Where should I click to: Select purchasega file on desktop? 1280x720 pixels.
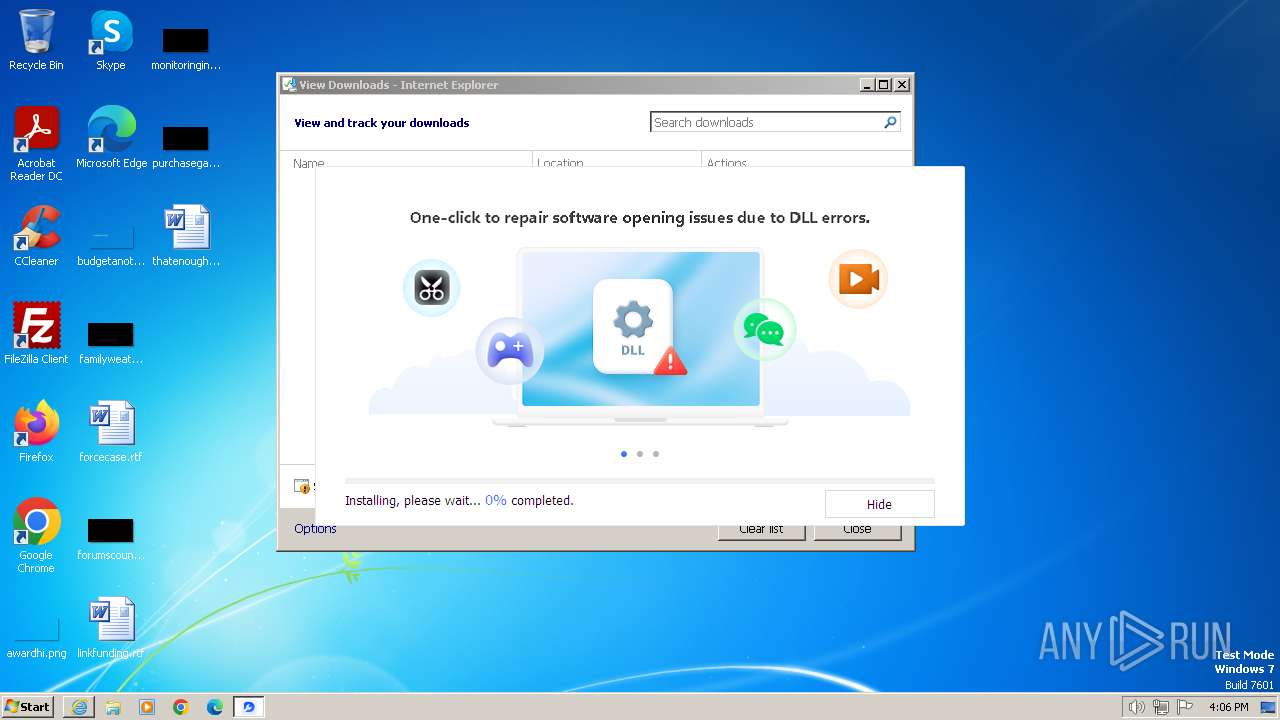[x=186, y=146]
